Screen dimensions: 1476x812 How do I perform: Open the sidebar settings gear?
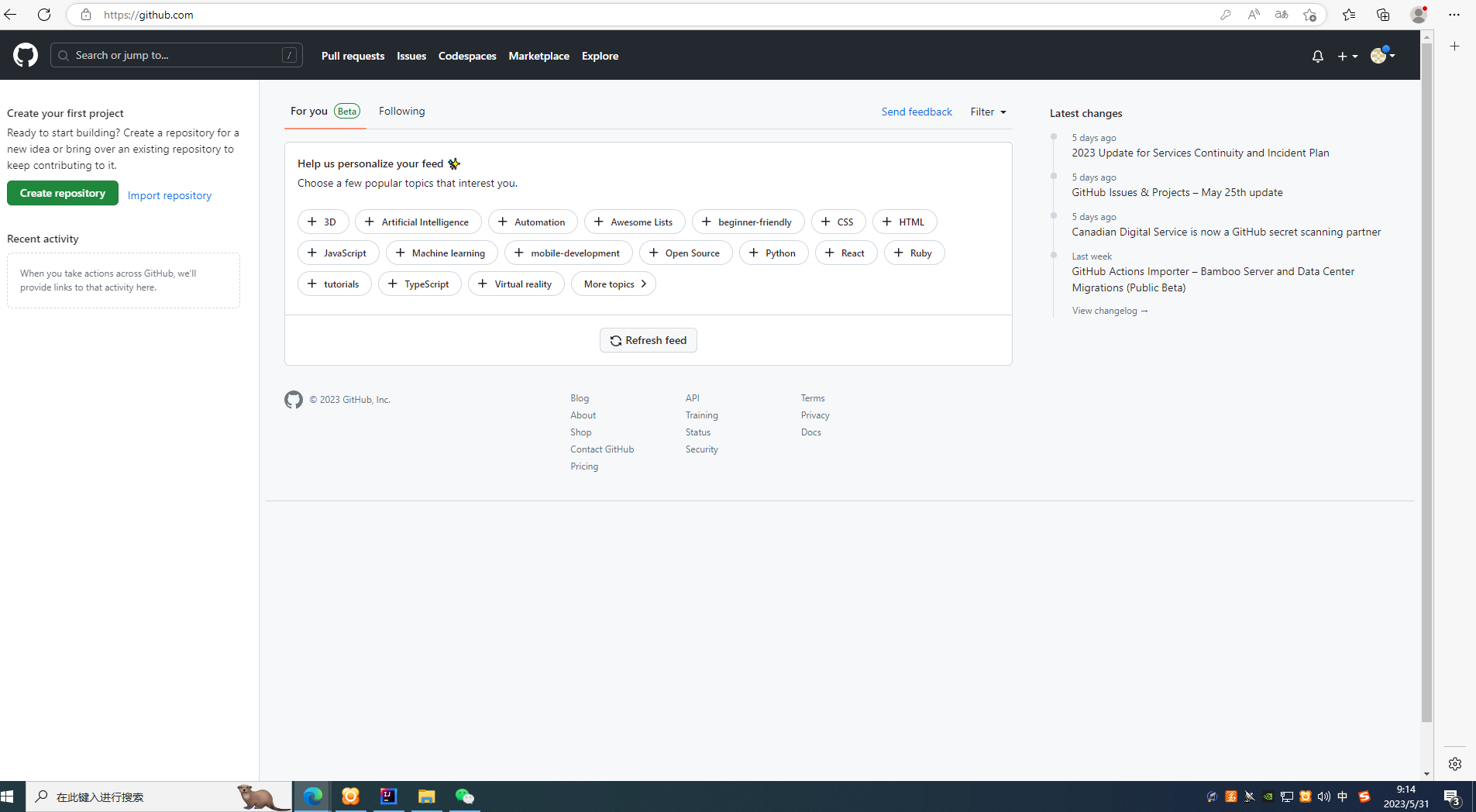[1455, 764]
